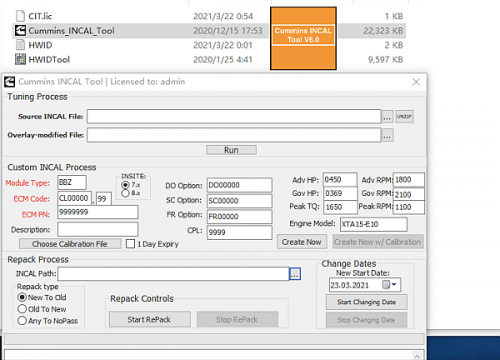
Task: Select the CIT.lic file name
Action: tap(40, 16)
